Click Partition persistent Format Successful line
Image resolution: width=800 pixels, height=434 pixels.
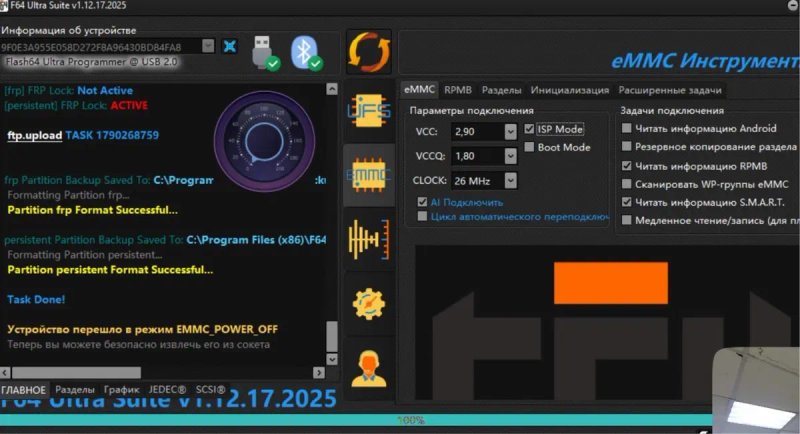click(110, 269)
